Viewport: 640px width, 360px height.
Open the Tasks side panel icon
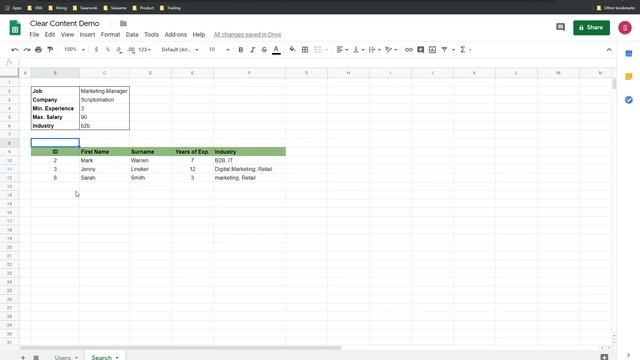point(629,100)
